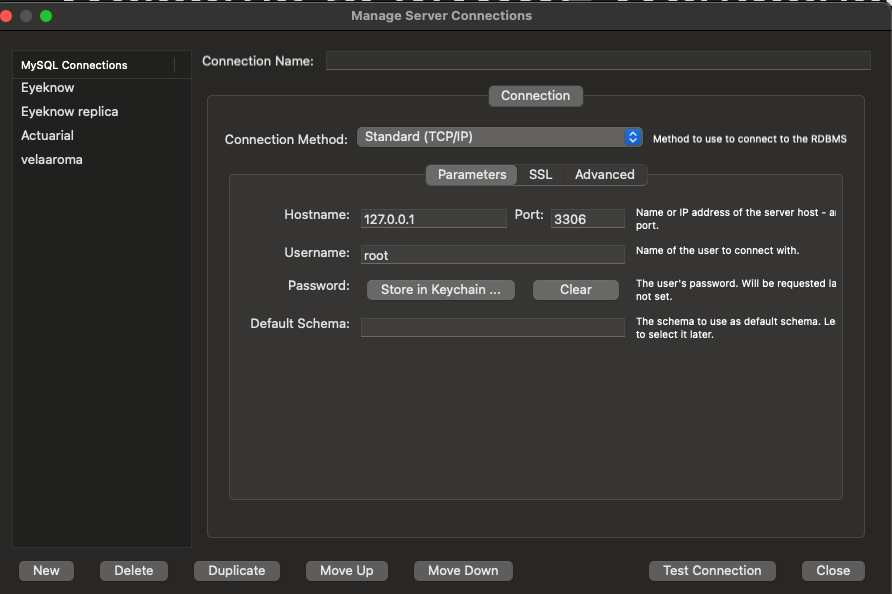The height and width of the screenshot is (594, 892).
Task: Select the Eyeknow replica connection
Action: click(70, 111)
